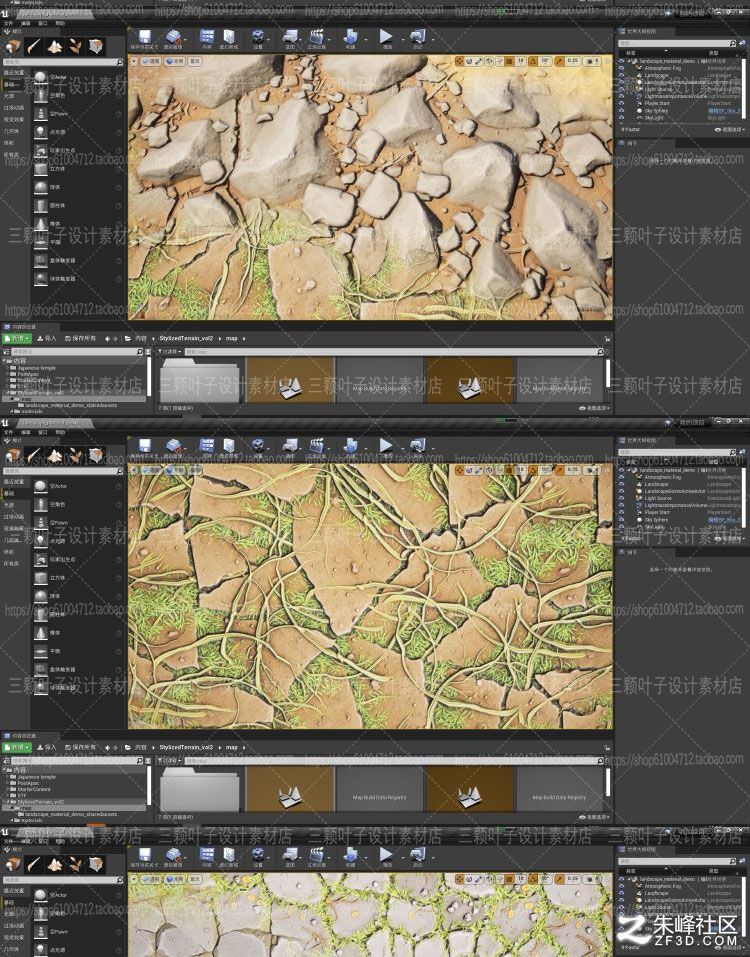This screenshot has width=750, height=957.
Task: Toggle world/local coordinate globe in top viewport
Action: pyautogui.click(x=490, y=61)
